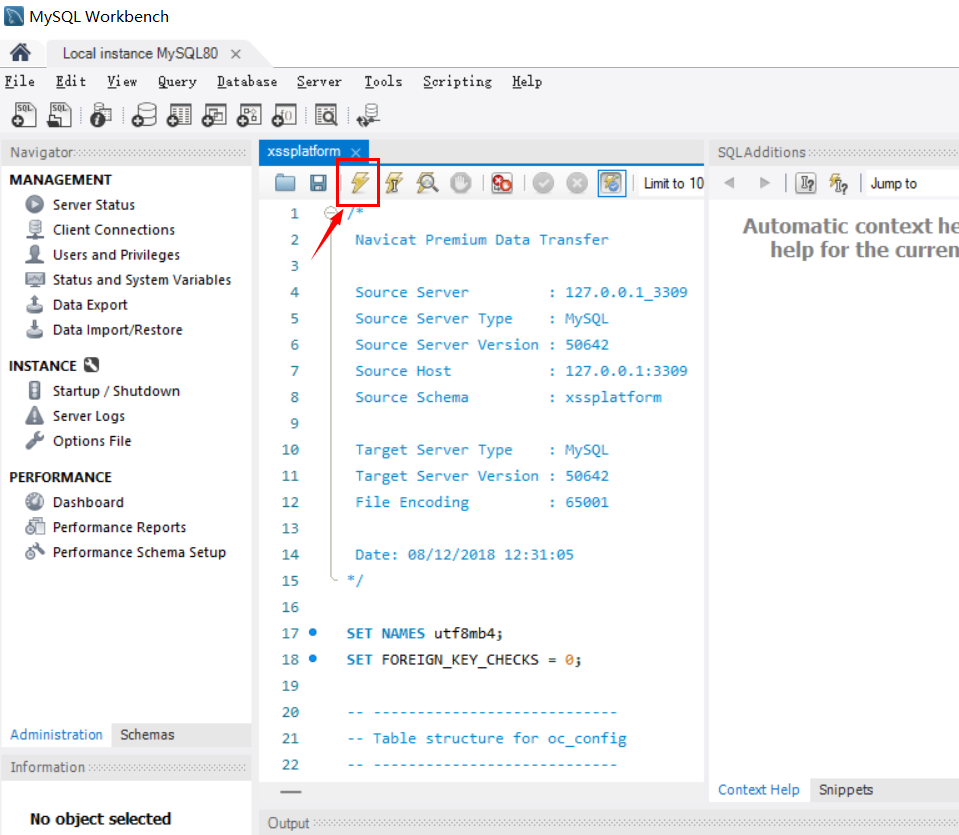Screen dimensions: 959x835
Task: Go back in context help history
Action: click(729, 183)
